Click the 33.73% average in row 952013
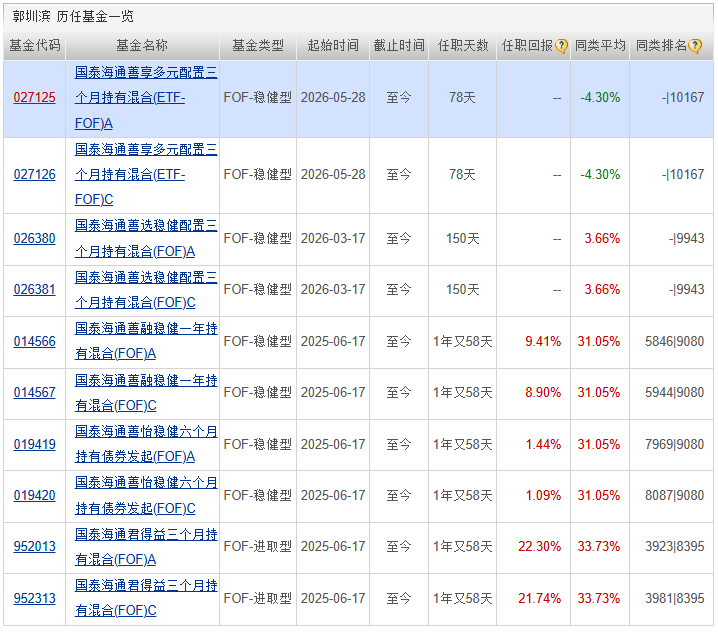The image size is (718, 633). click(598, 546)
